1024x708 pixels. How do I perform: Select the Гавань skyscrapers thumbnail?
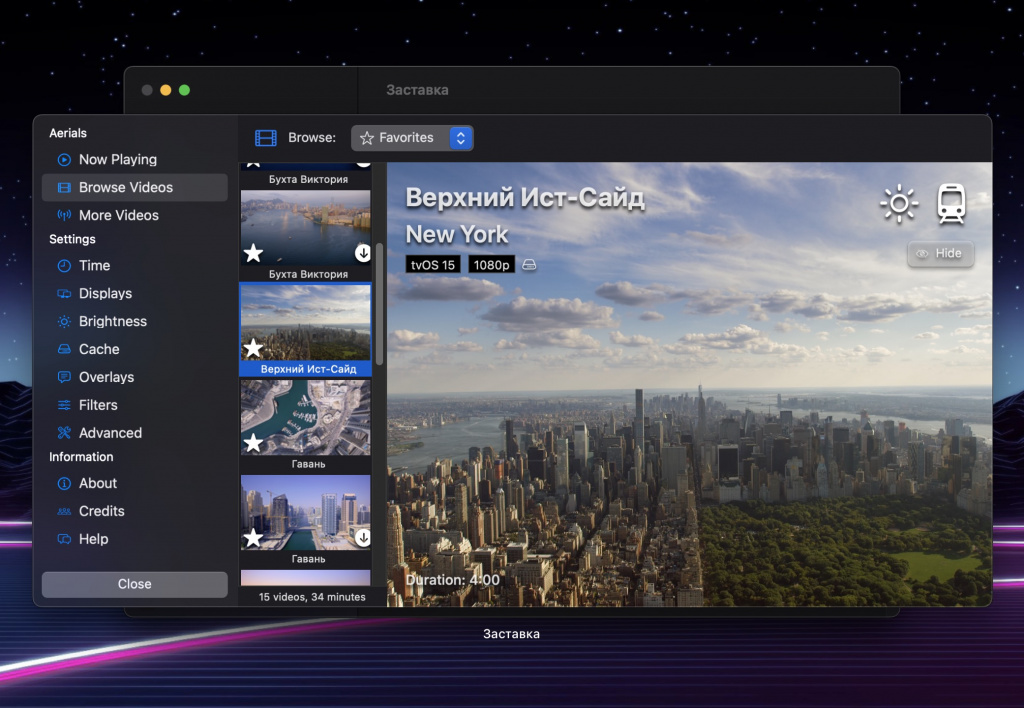click(x=306, y=512)
